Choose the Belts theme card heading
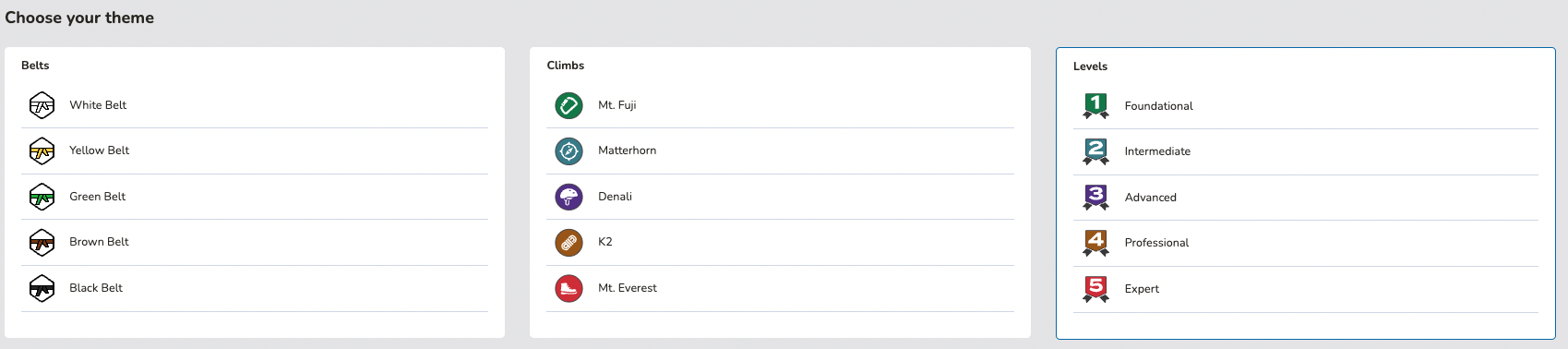This screenshot has height=349, width=1568. click(x=35, y=66)
